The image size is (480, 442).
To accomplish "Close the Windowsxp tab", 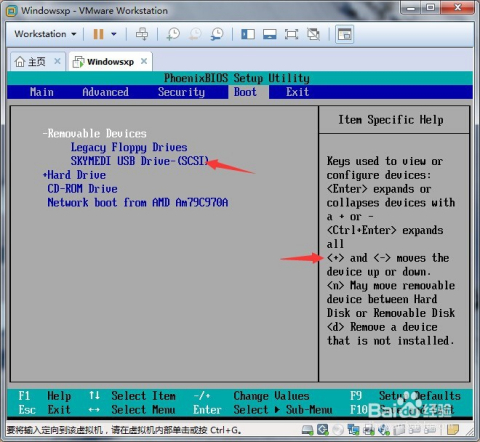I will (x=144, y=61).
